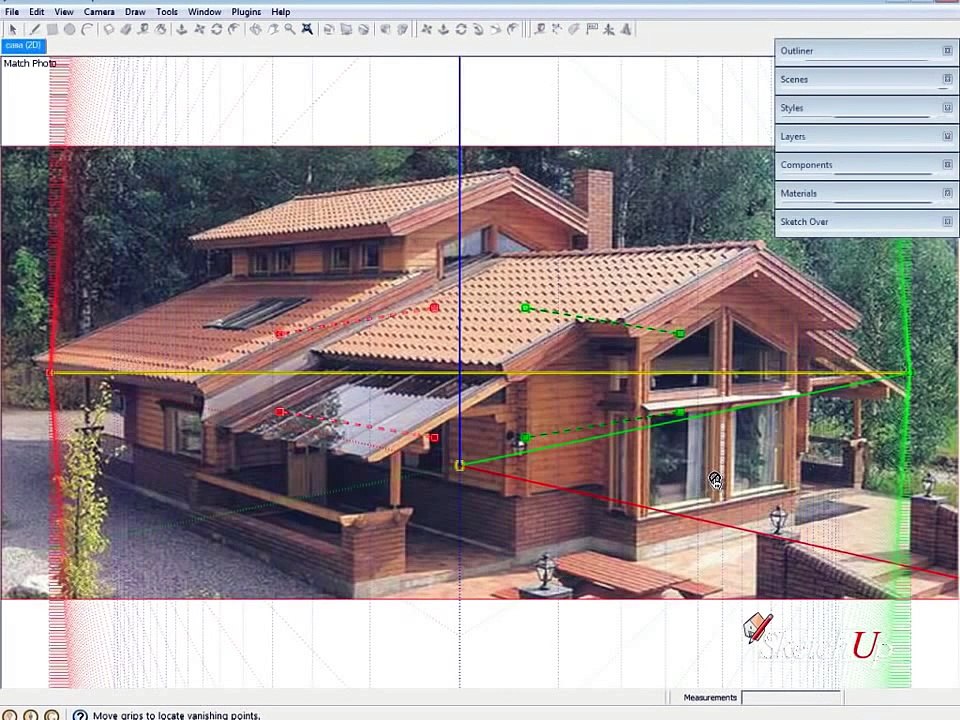
Task: Expand the Layers panel
Action: click(x=866, y=137)
